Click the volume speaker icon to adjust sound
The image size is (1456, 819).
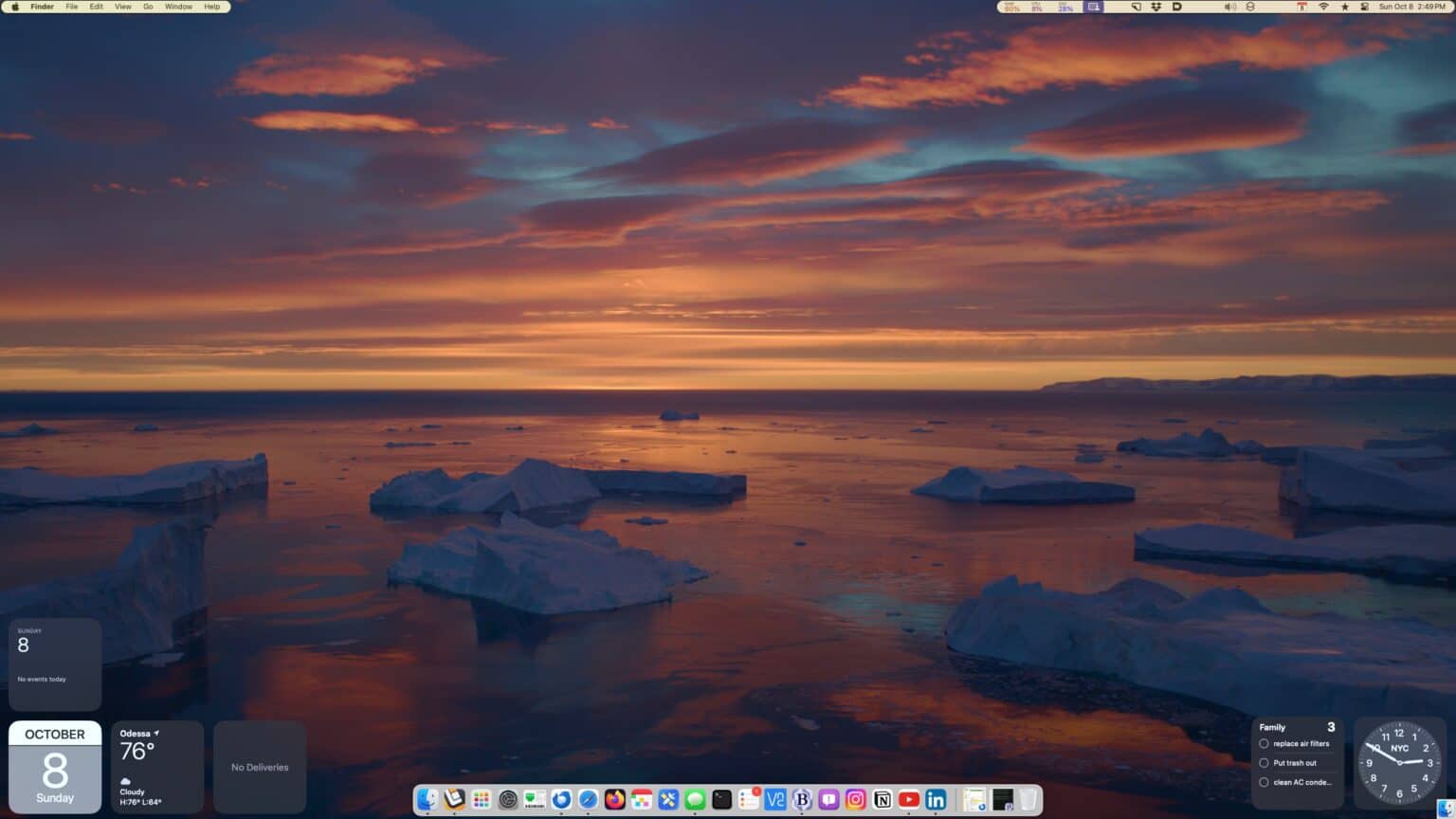tap(1230, 7)
